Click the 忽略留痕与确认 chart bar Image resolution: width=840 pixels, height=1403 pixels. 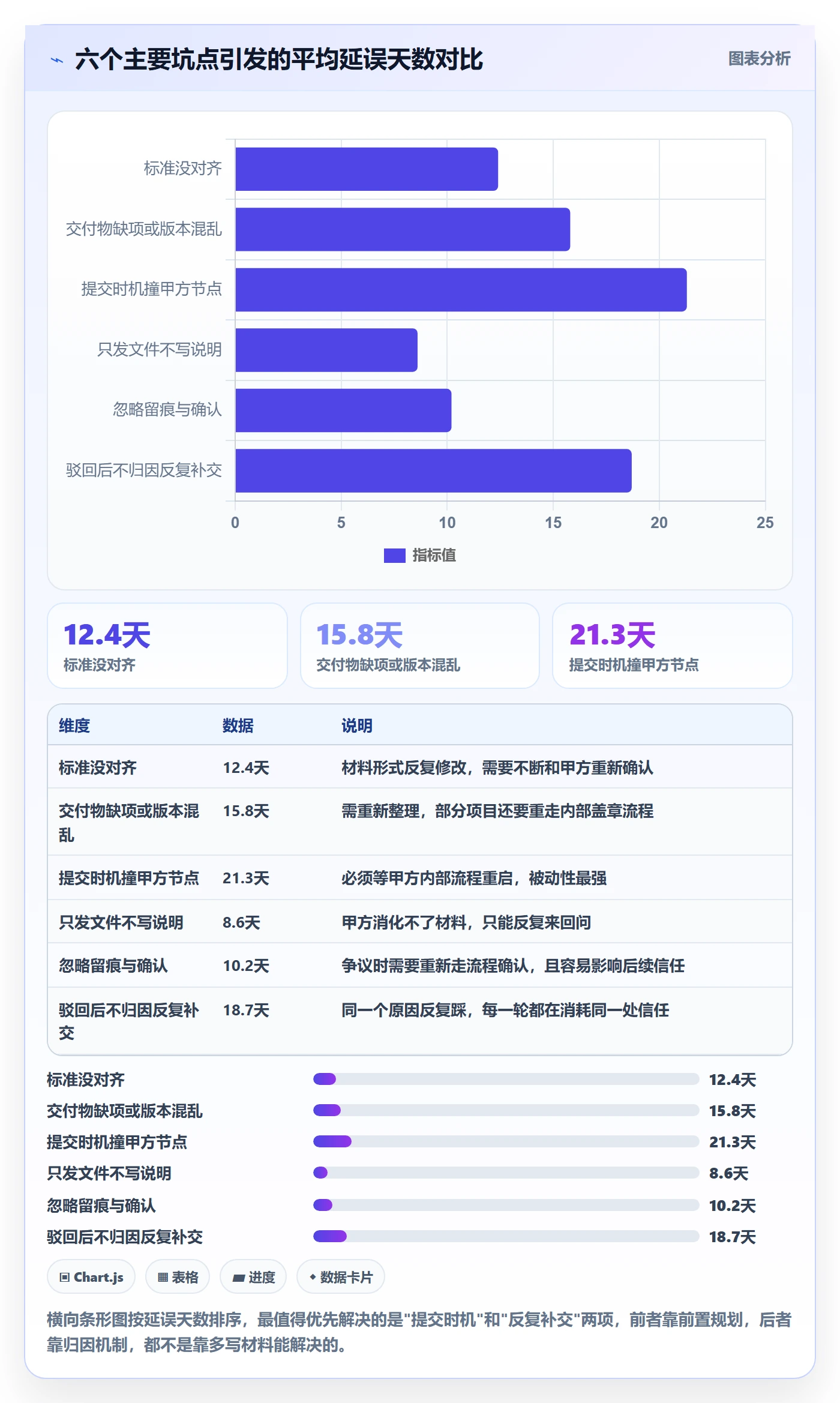point(343,410)
